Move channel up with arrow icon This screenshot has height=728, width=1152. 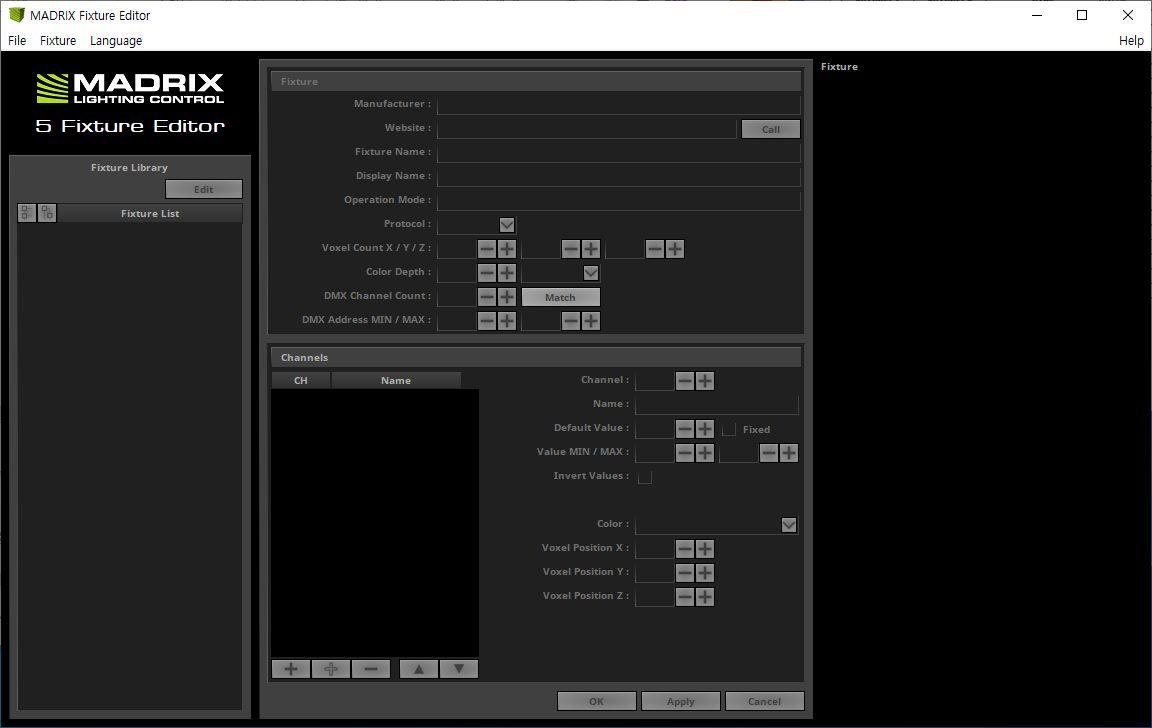pos(419,669)
